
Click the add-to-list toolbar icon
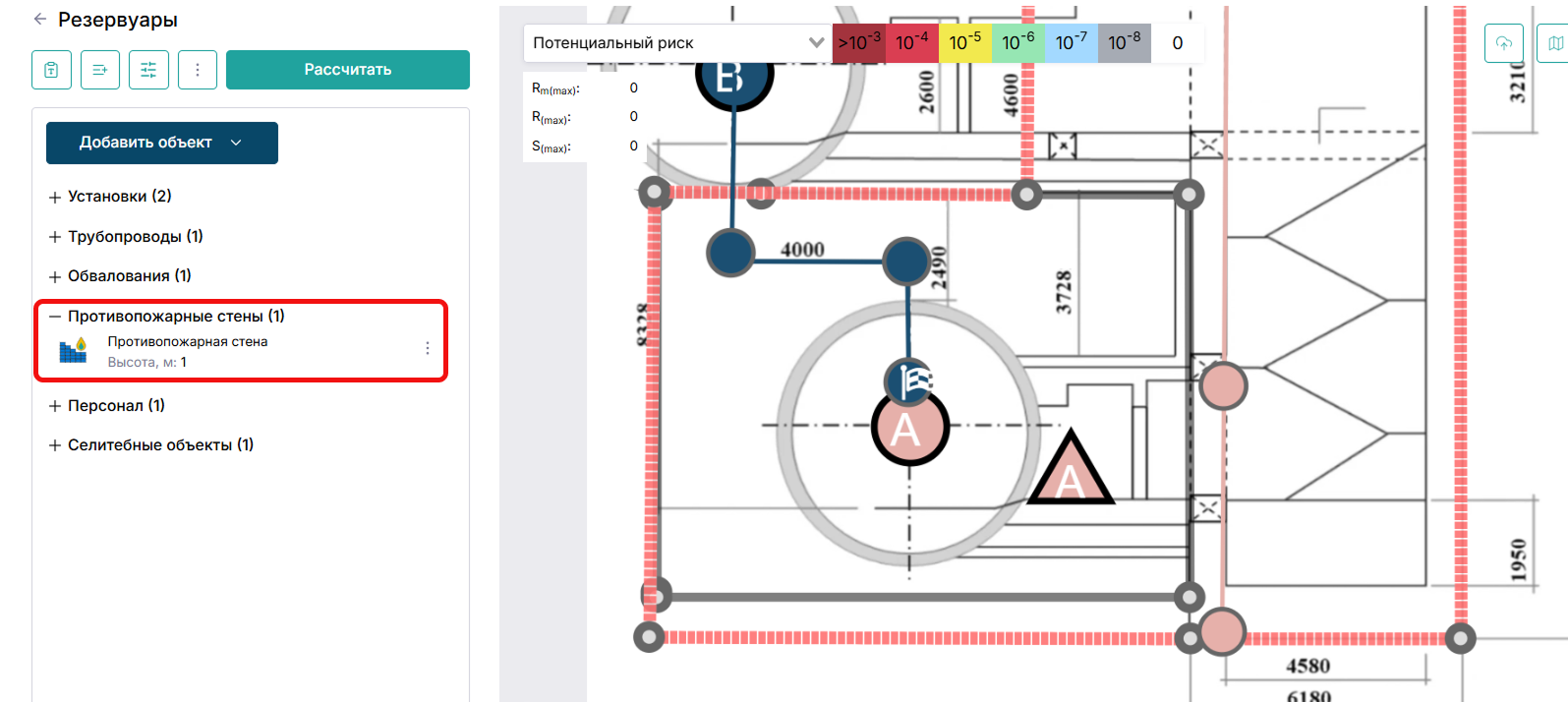(x=100, y=70)
